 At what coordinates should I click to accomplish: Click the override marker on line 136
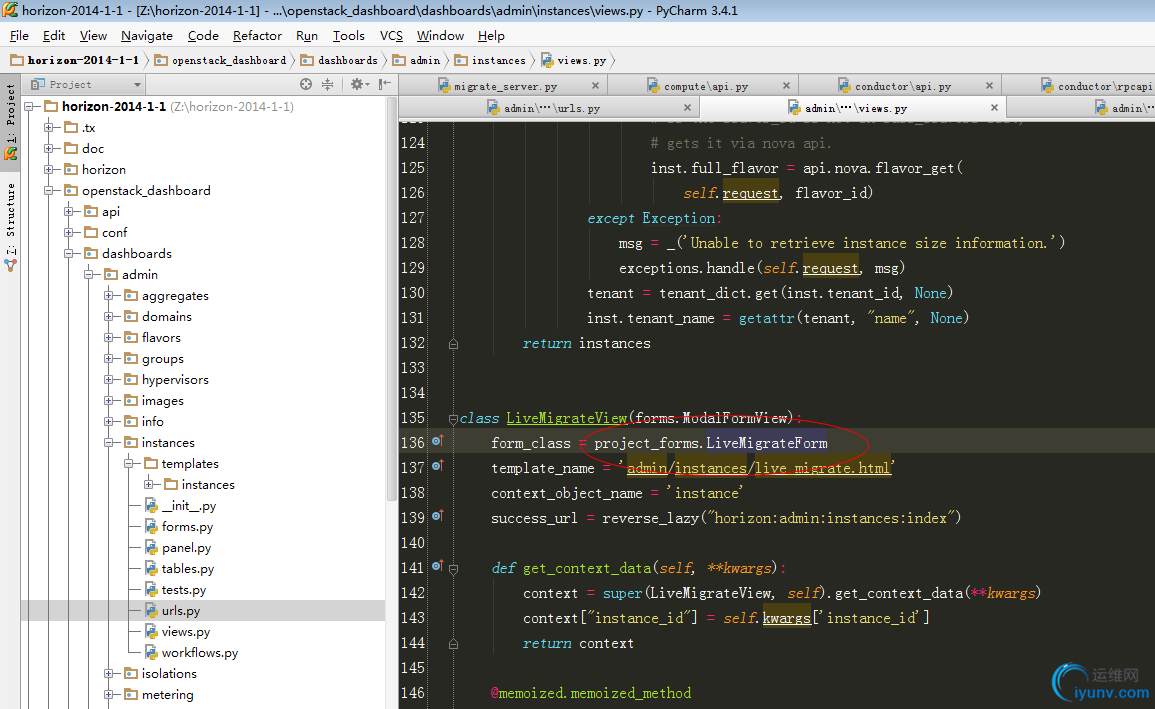[438, 442]
